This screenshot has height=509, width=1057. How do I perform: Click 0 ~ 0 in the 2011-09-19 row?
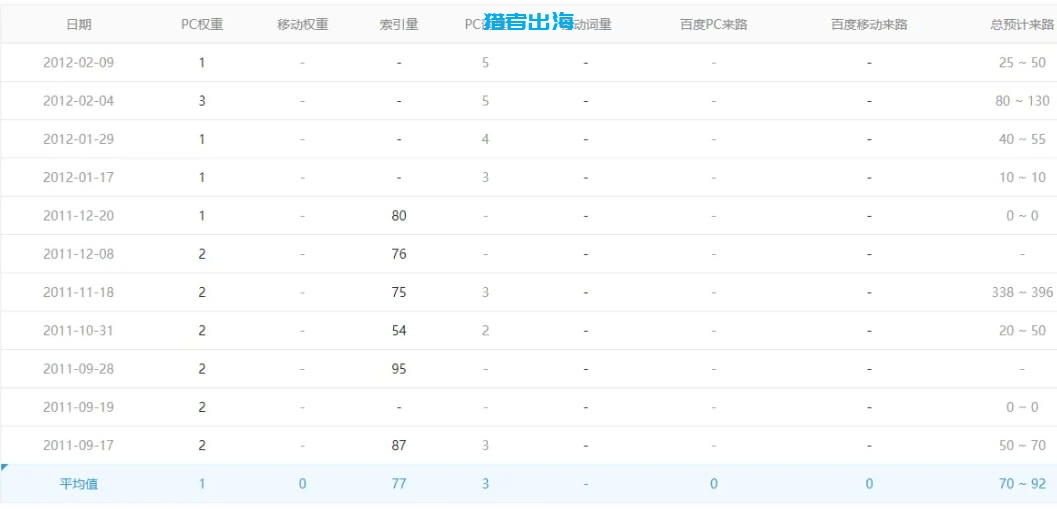1022,407
